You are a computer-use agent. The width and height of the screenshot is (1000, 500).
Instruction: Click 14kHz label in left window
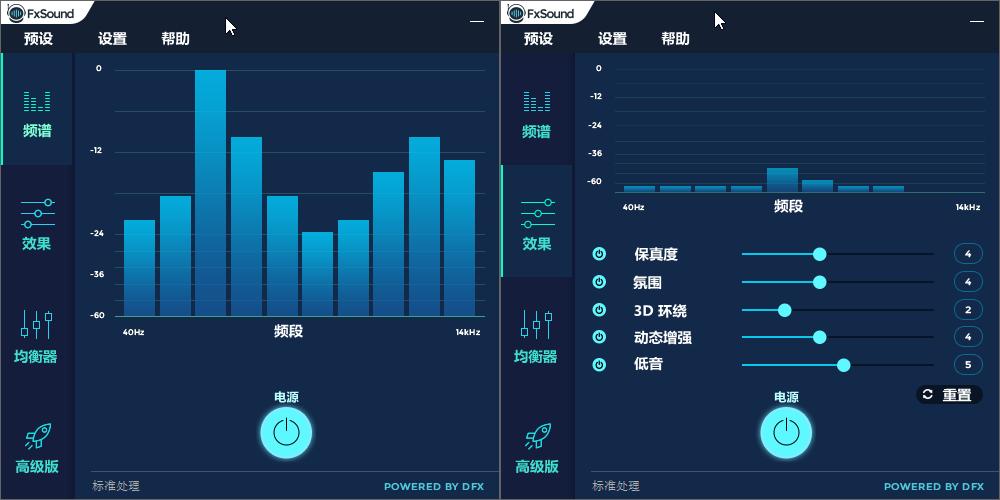pyautogui.click(x=468, y=332)
